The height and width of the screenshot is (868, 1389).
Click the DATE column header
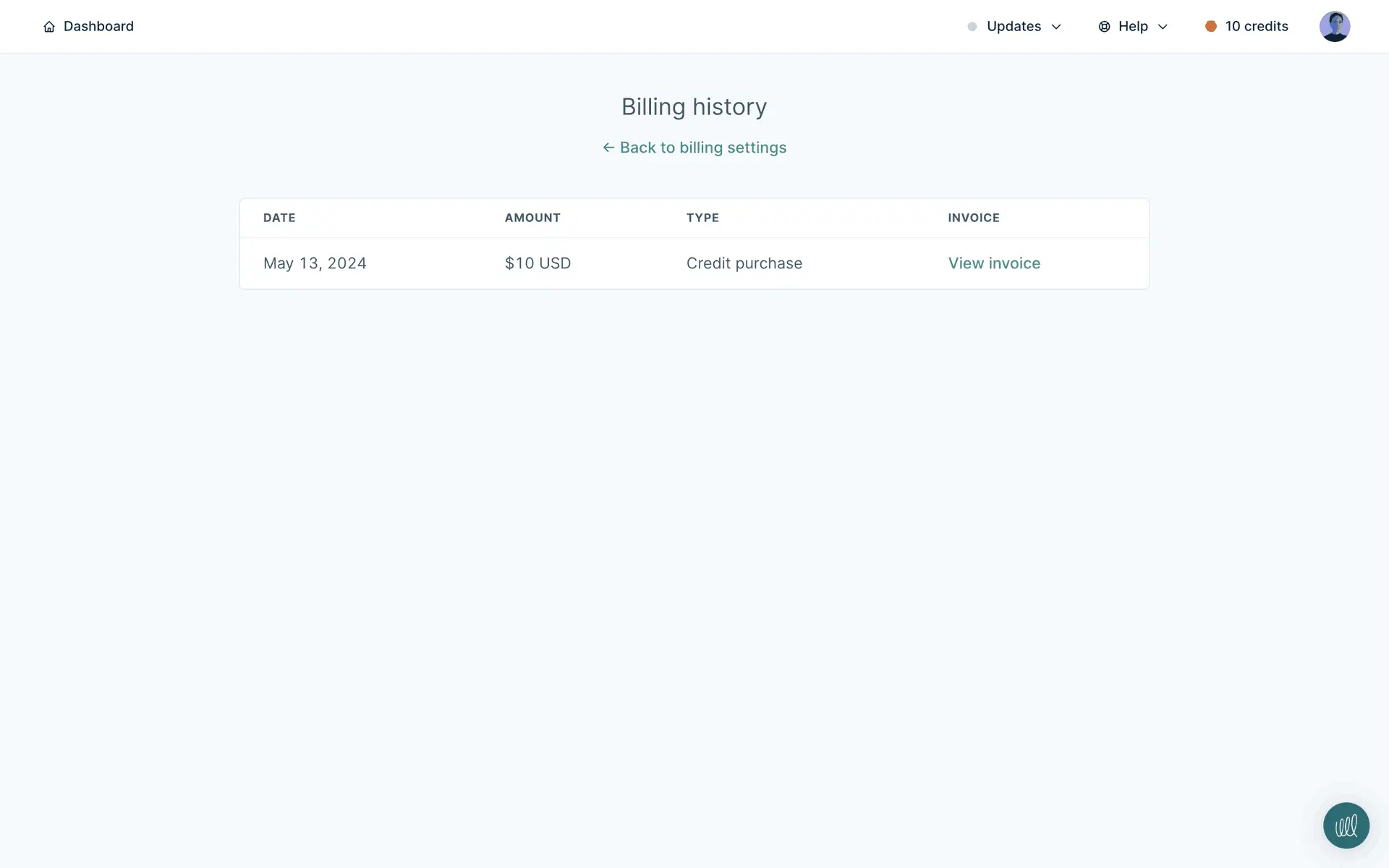click(x=279, y=218)
